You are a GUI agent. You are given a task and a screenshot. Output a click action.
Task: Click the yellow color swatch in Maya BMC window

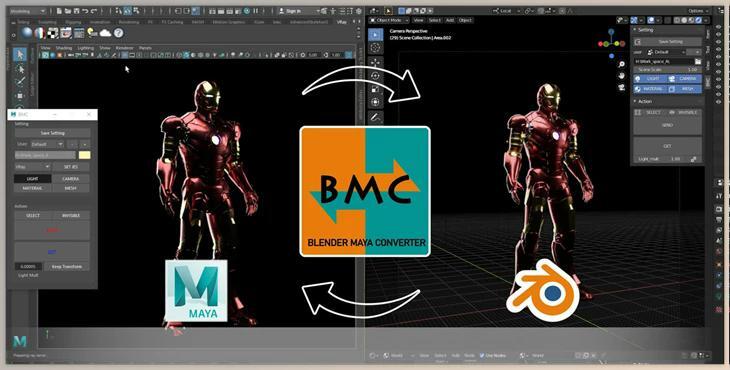pos(85,155)
